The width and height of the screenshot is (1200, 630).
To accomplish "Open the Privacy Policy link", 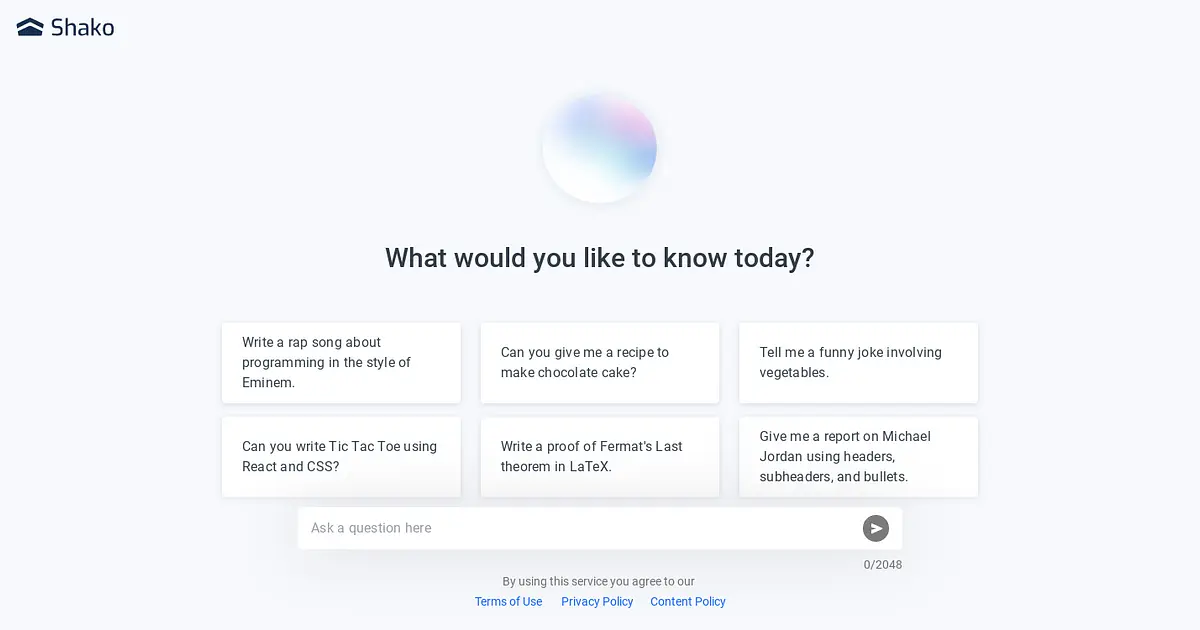I will (x=597, y=602).
